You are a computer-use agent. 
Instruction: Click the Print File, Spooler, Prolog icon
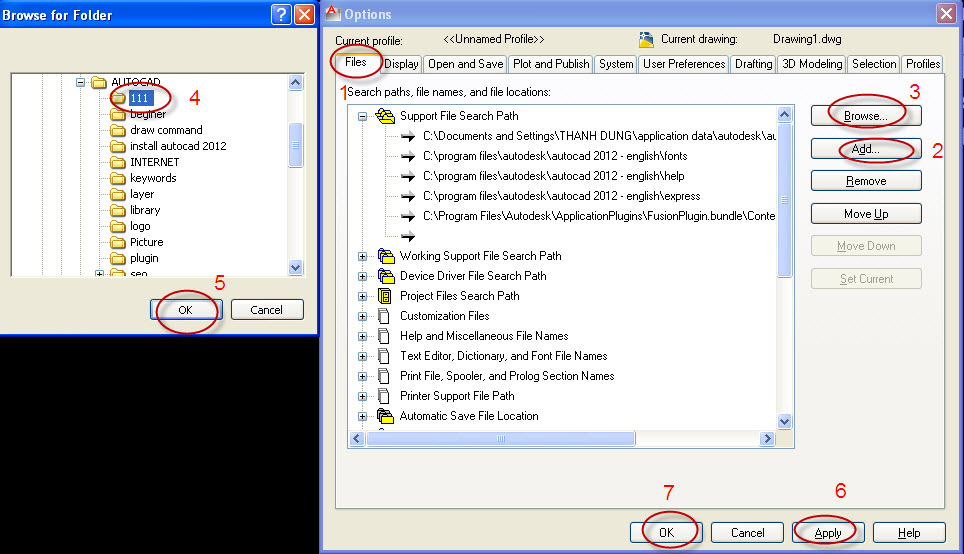tap(384, 376)
